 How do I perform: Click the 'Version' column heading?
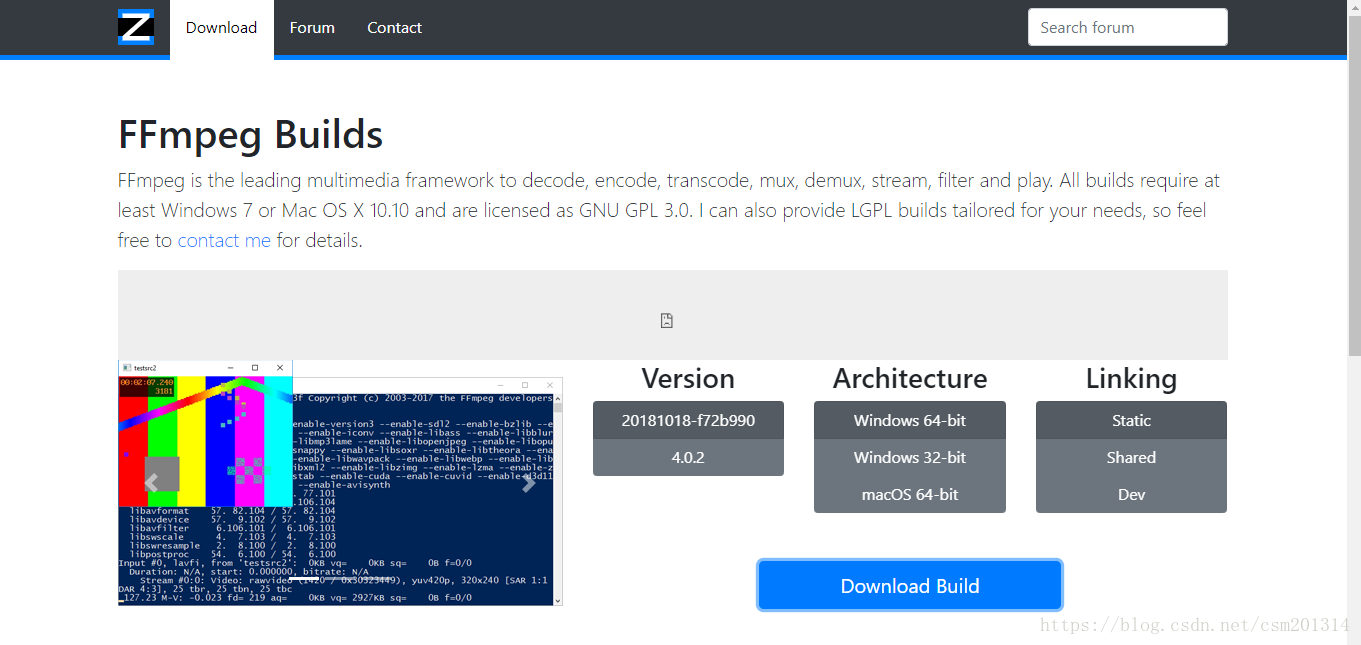pyautogui.click(x=688, y=378)
